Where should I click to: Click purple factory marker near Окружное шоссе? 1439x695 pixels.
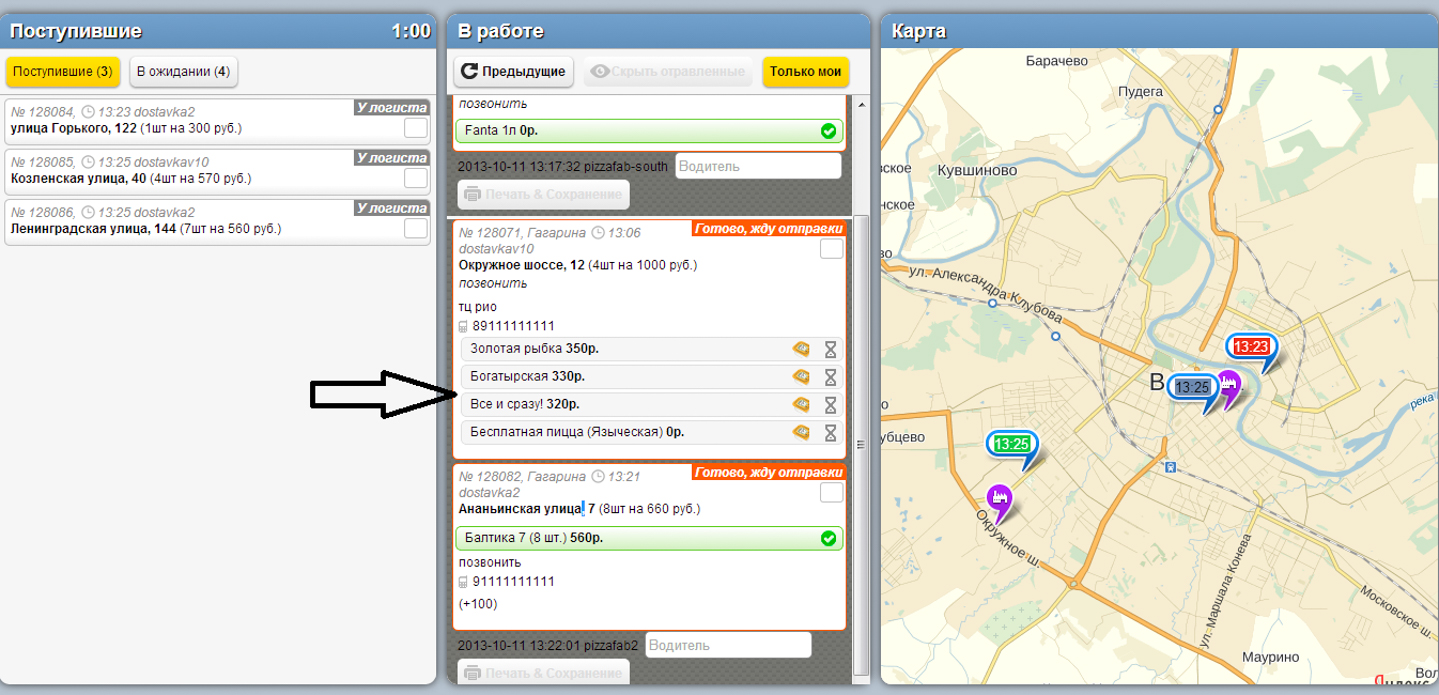(x=998, y=498)
